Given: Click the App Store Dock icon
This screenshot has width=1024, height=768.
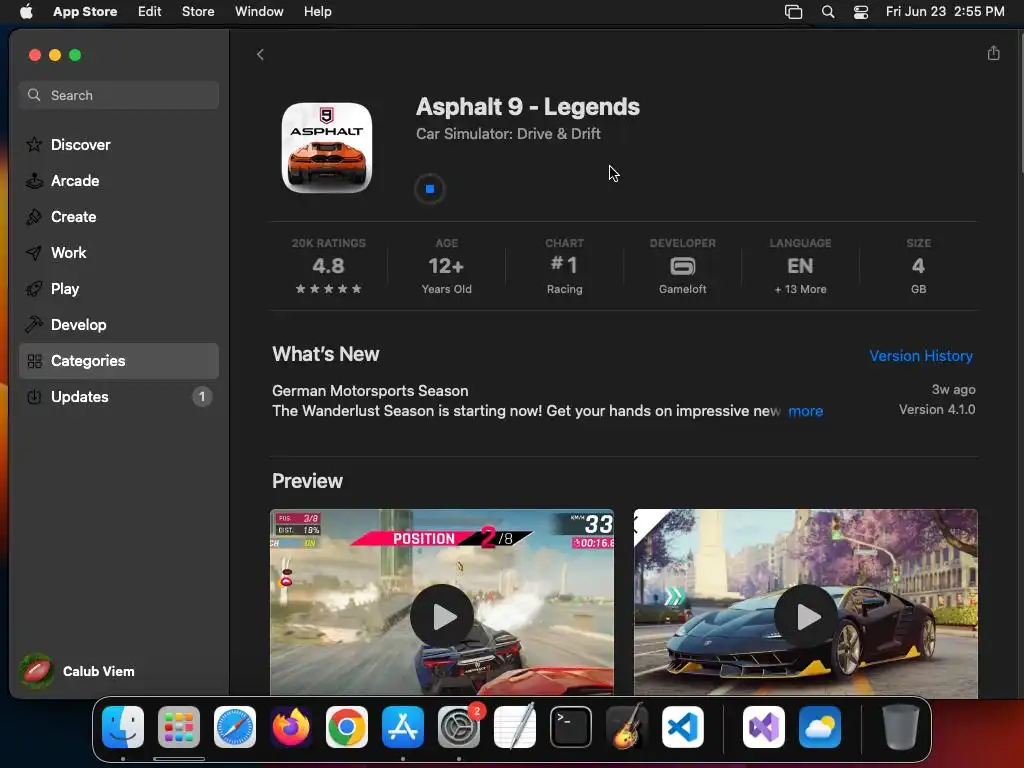Looking at the screenshot, I should coord(403,727).
